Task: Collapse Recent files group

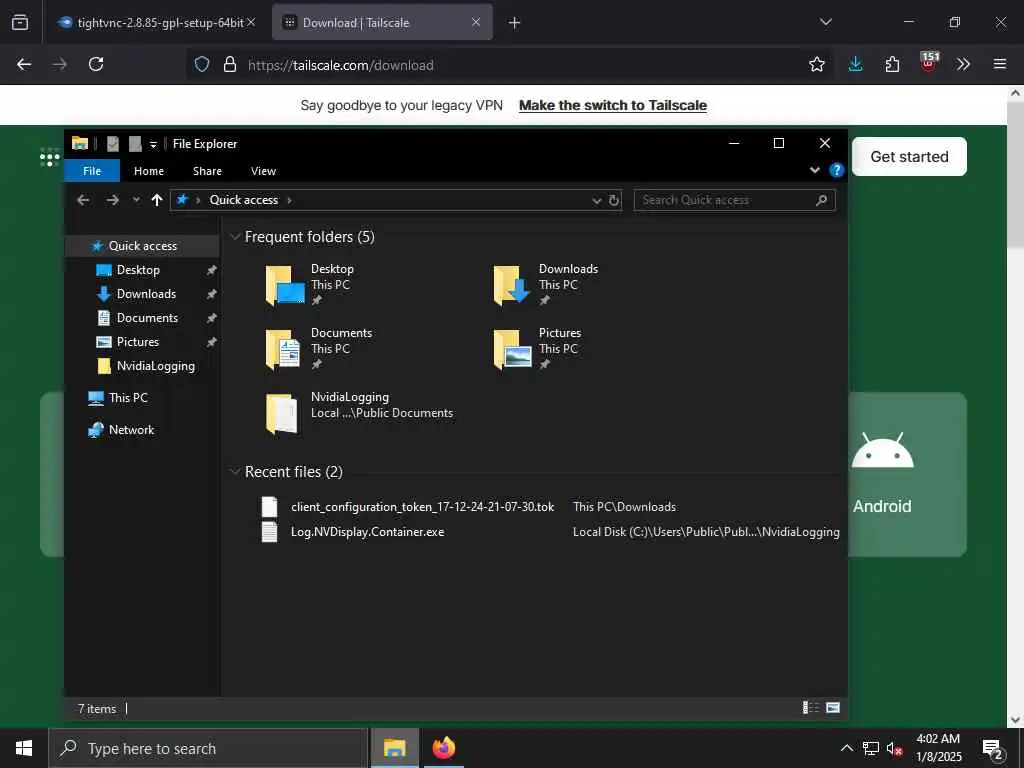Action: click(235, 472)
